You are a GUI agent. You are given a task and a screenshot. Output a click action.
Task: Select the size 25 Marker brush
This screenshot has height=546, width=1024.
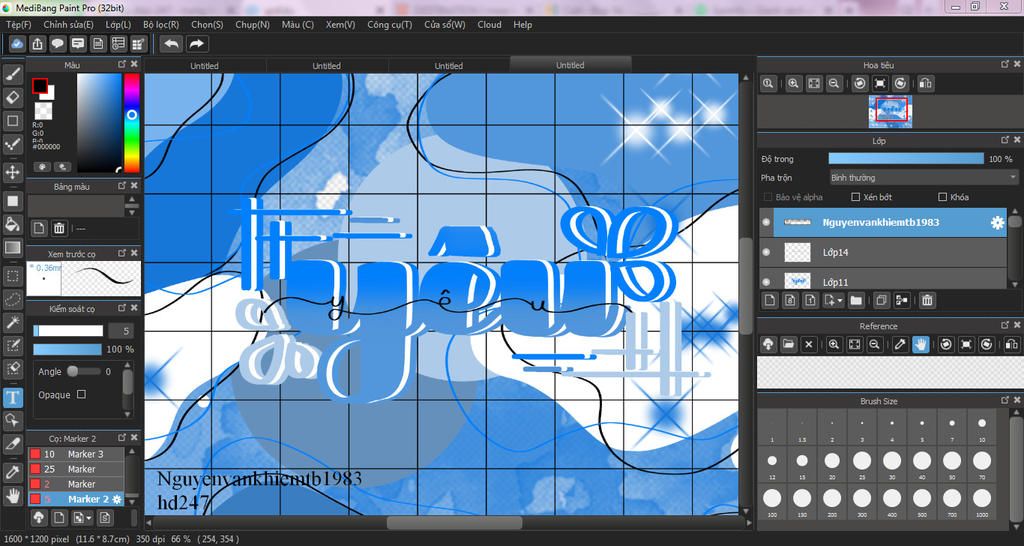(76, 469)
